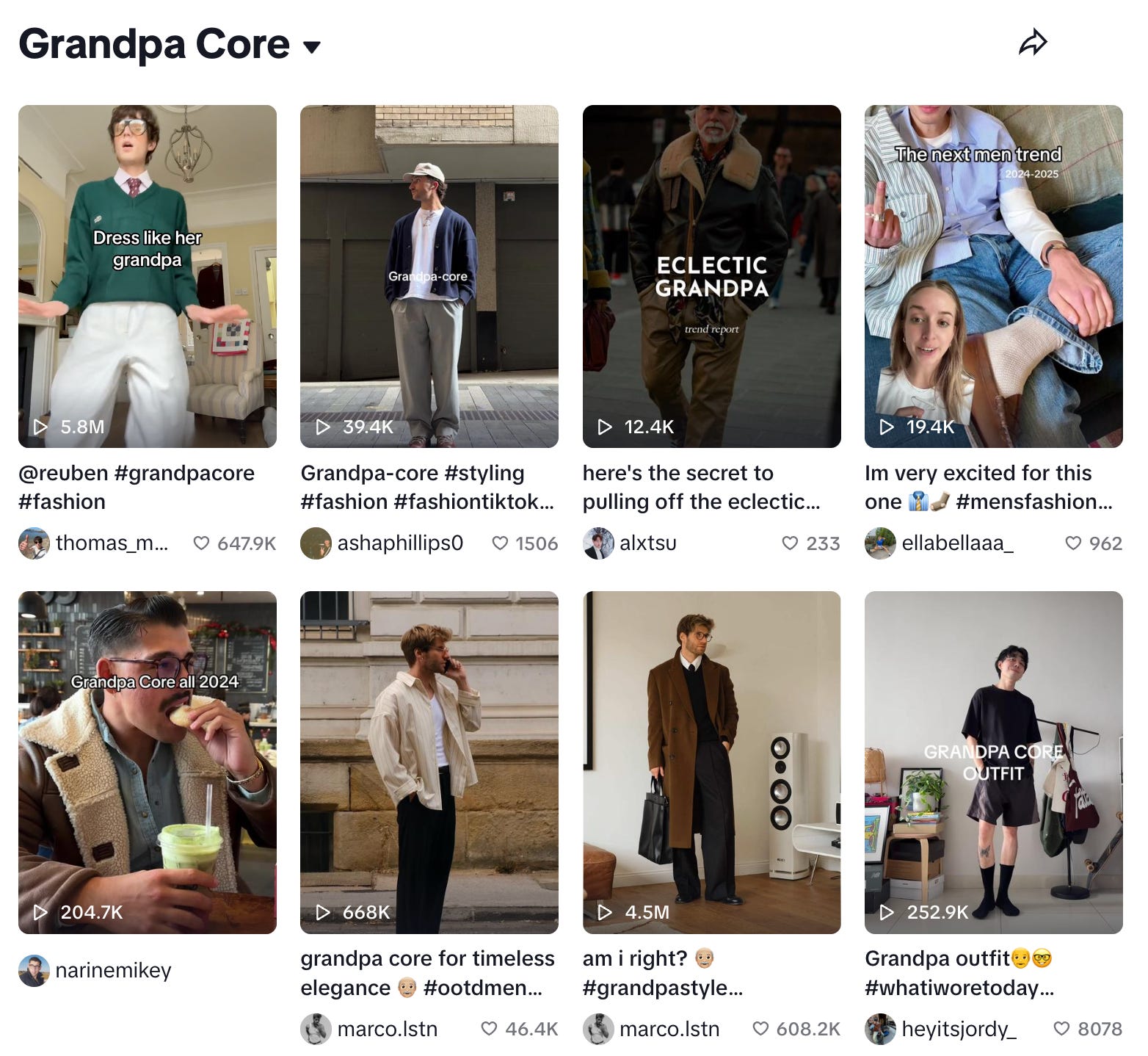
Task: Play the Grandpa Core Outfit video
Action: coord(993,762)
